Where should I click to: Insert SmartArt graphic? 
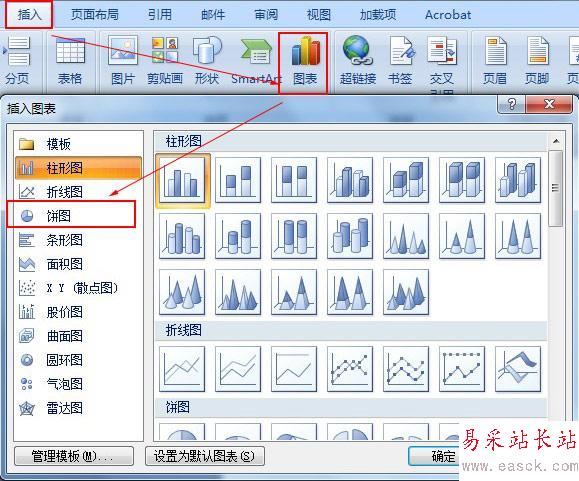click(x=256, y=61)
